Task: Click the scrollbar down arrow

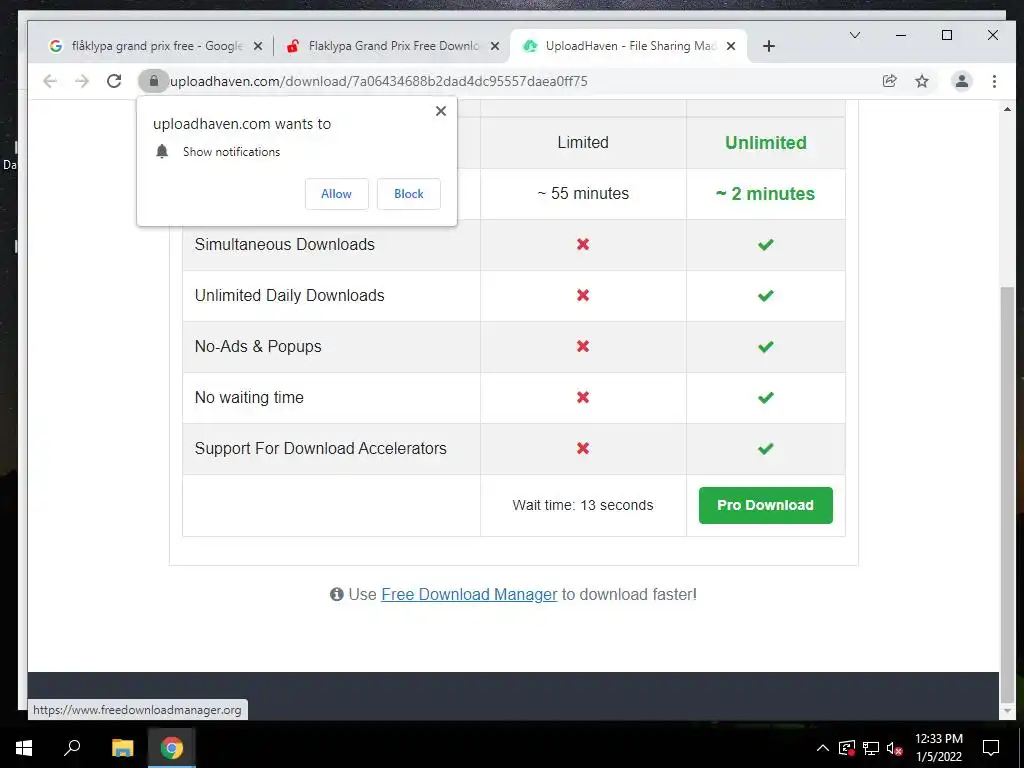Action: [1007, 711]
